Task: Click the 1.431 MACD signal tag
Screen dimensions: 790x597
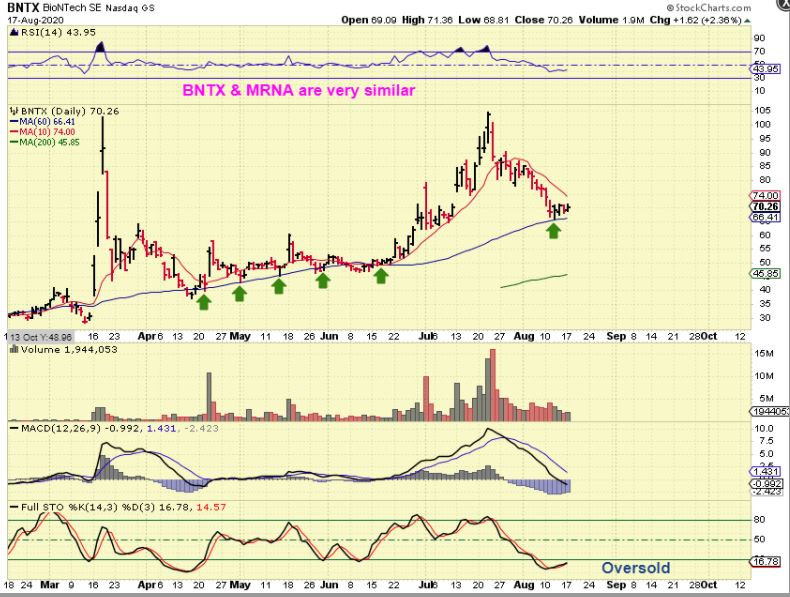Action: tap(765, 472)
